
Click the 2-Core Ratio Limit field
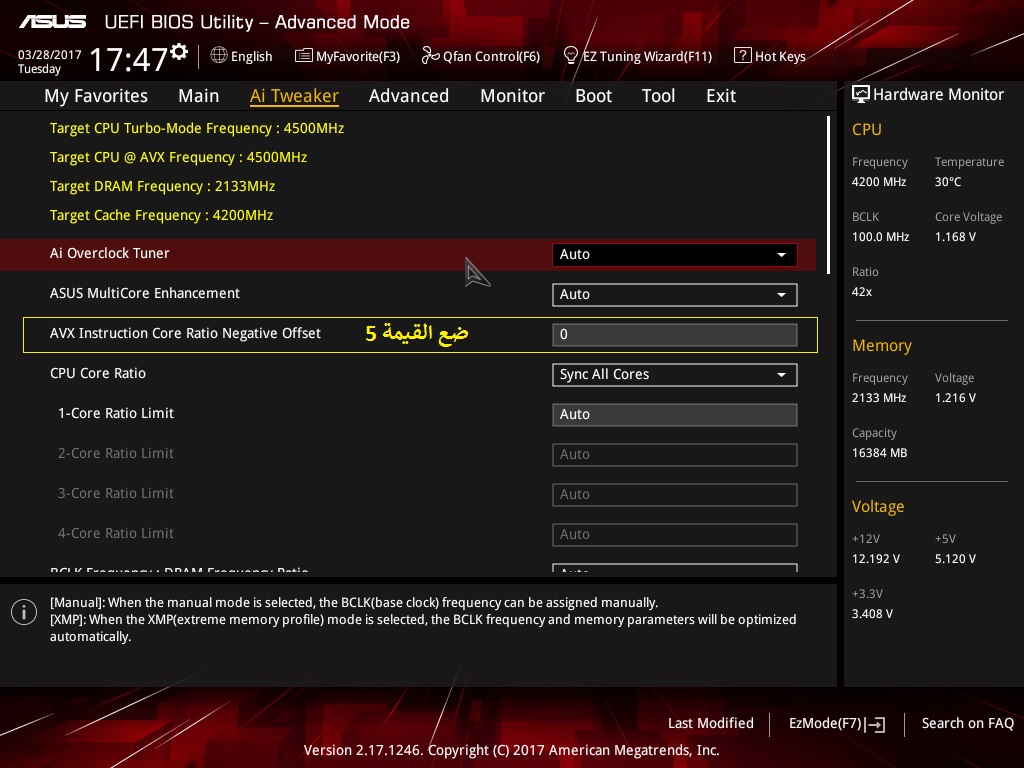[x=675, y=455]
